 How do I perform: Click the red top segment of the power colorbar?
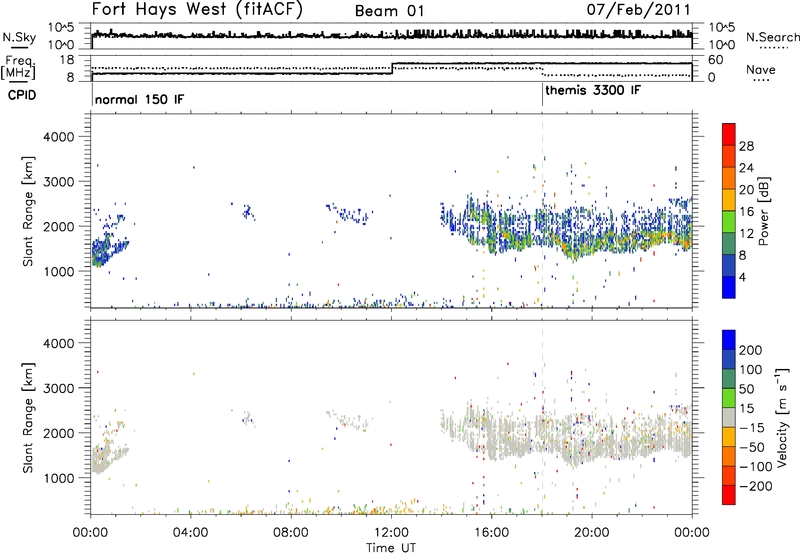click(x=729, y=134)
